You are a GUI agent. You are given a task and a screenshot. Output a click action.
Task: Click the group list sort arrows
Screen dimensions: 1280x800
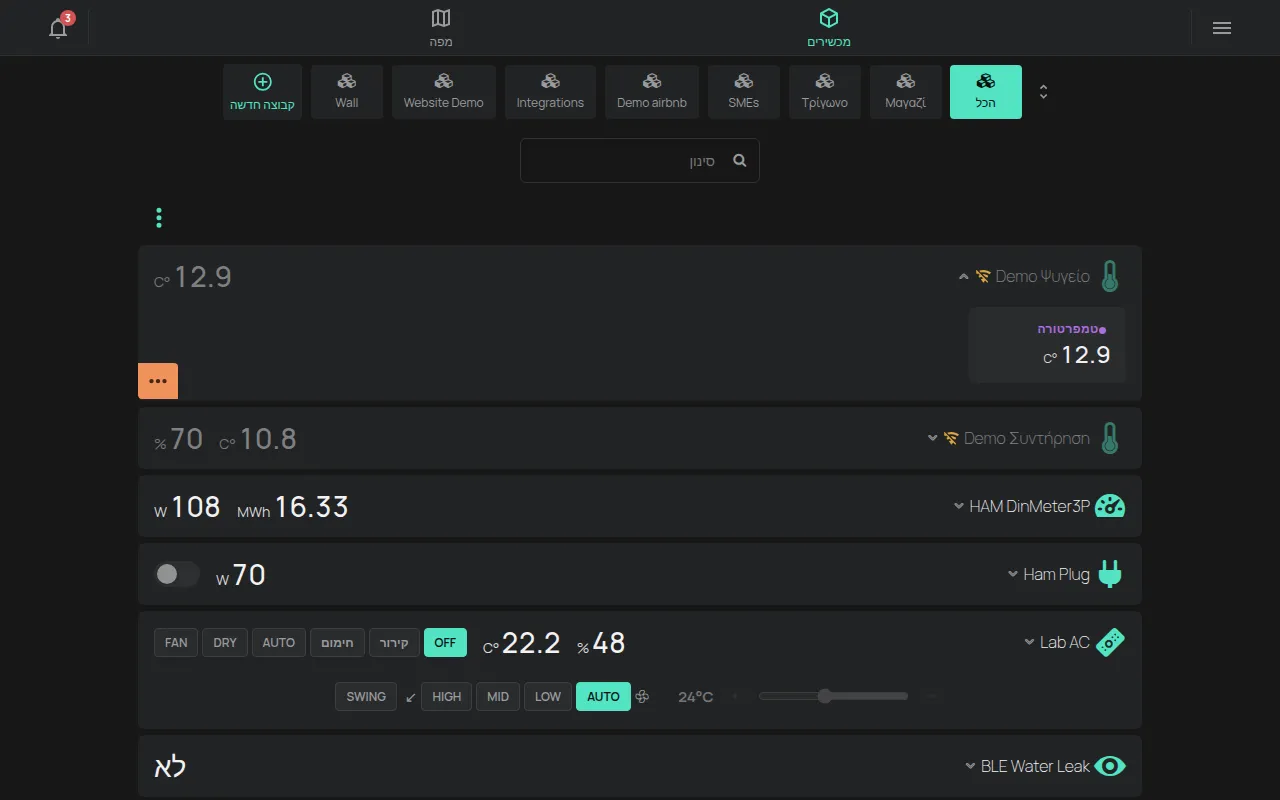tap(1043, 92)
